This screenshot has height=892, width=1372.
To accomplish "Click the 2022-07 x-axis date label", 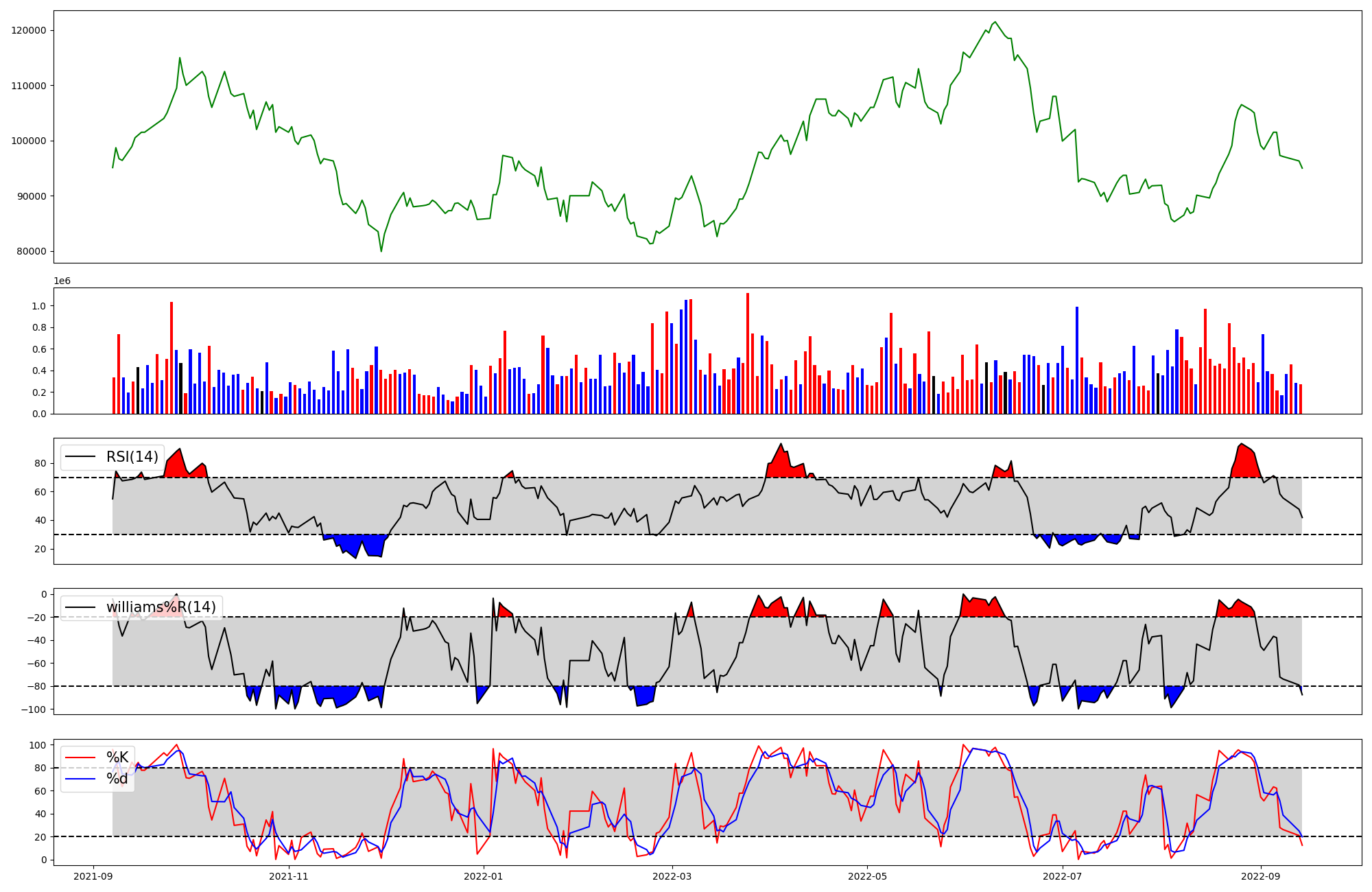I will (1063, 876).
